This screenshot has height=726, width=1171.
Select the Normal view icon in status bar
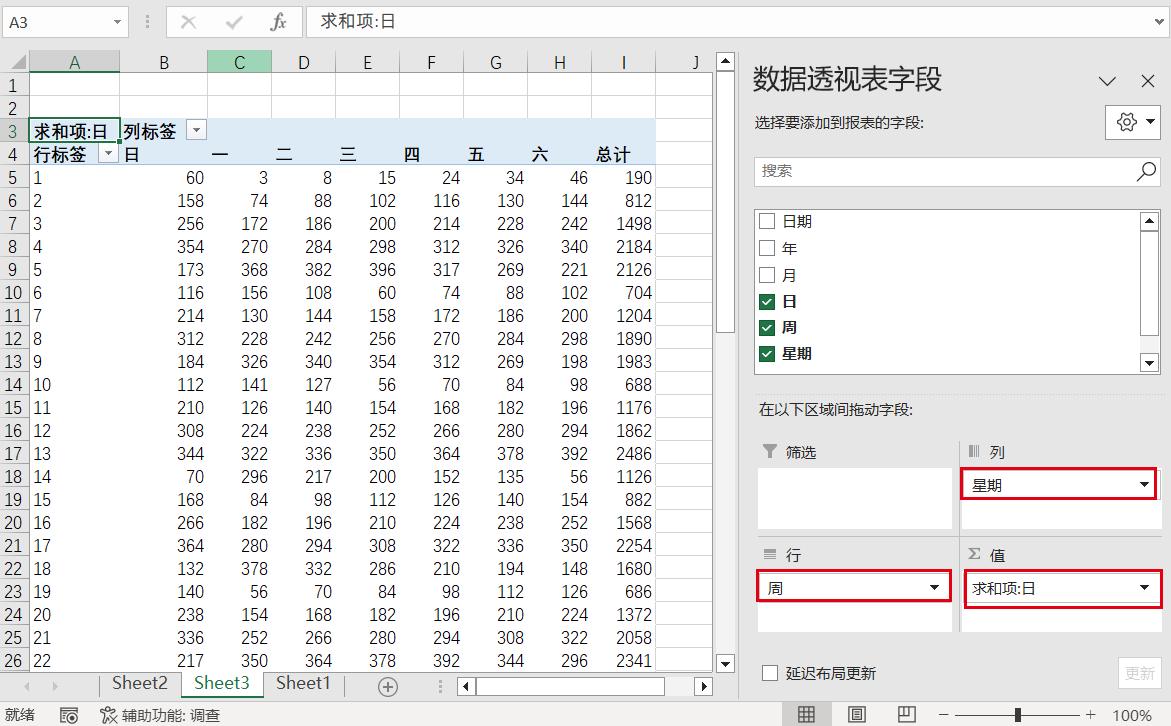coord(807,713)
